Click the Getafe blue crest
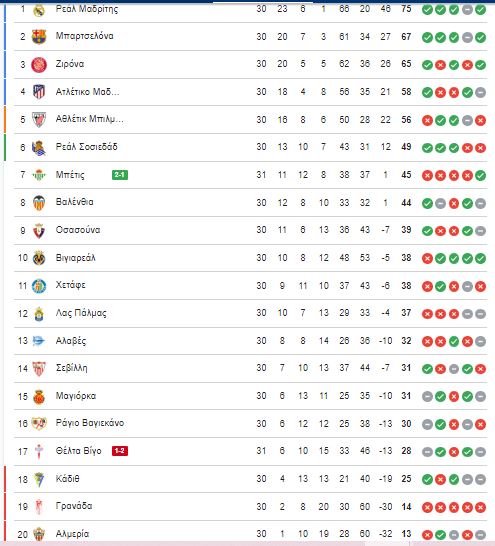Screen dimensions: 495x546 (x=39, y=286)
